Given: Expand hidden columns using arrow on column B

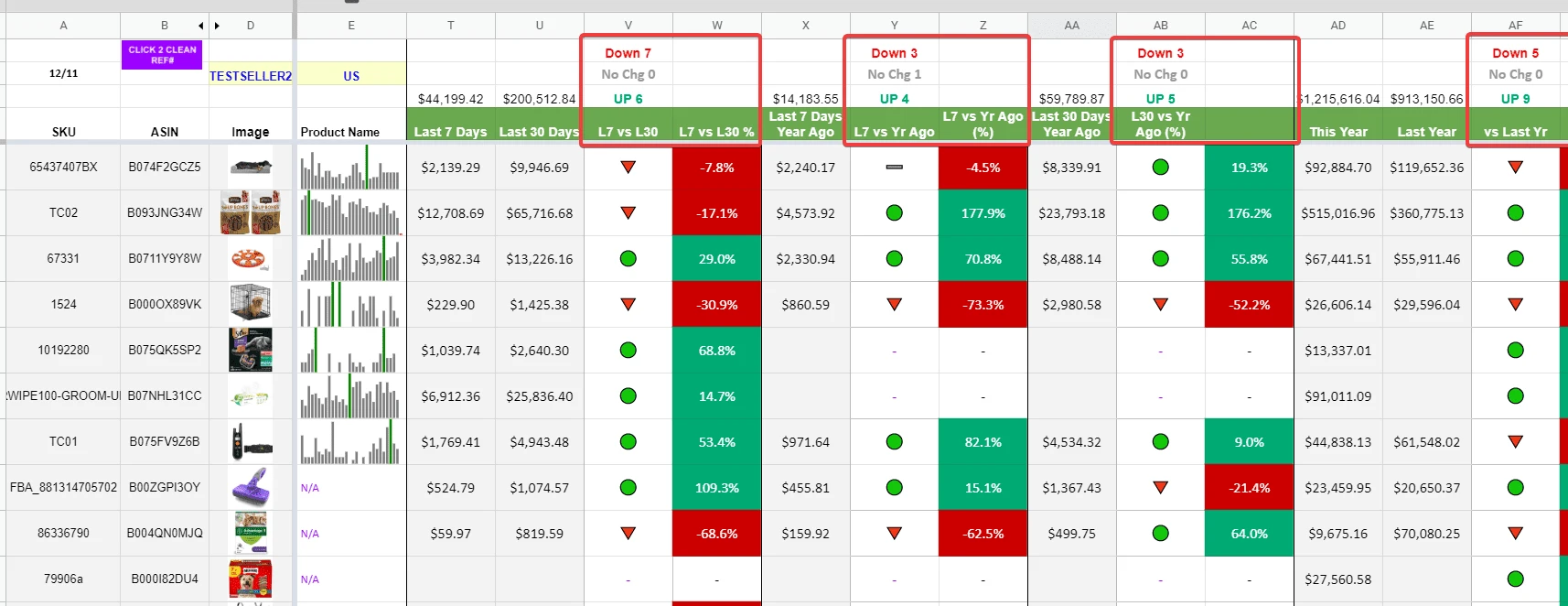Looking at the screenshot, I should tap(199, 26).
